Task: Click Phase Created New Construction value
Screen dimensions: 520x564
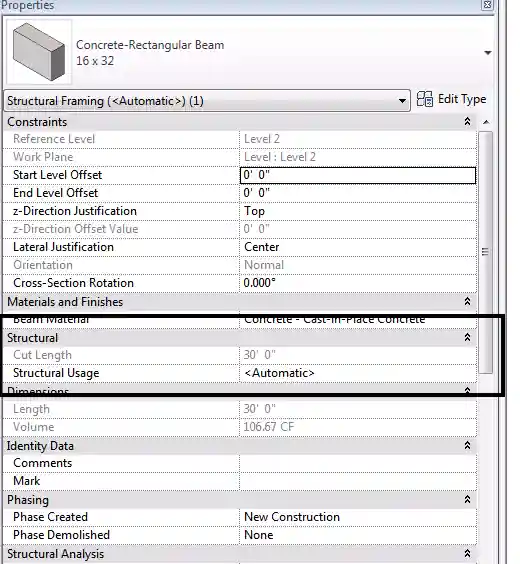Action: pyautogui.click(x=358, y=517)
